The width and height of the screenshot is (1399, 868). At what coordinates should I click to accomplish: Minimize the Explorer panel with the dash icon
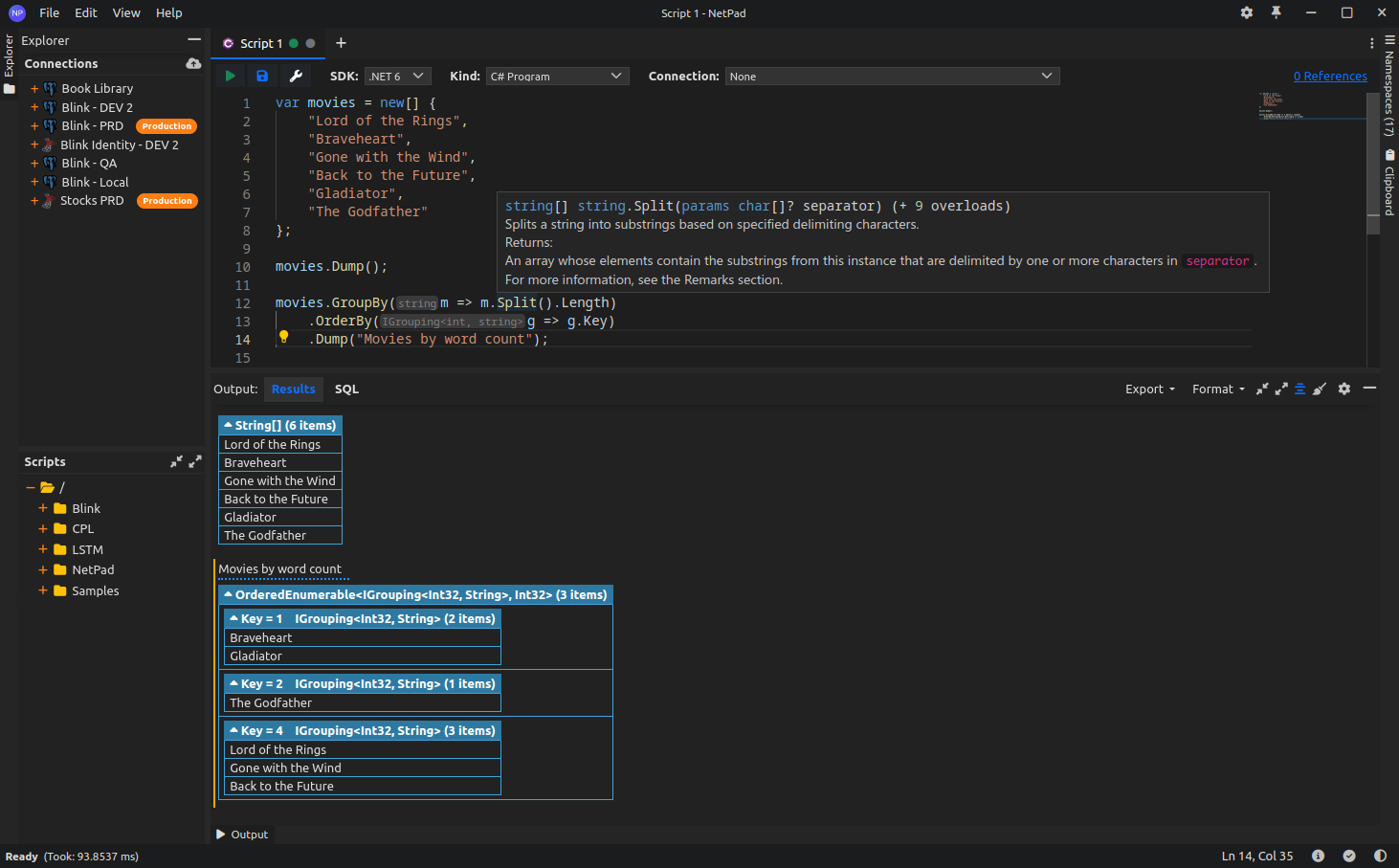pos(194,40)
